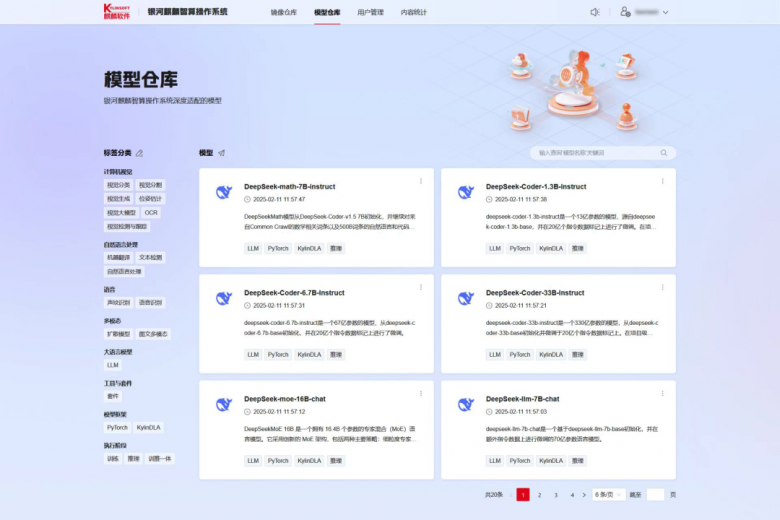Click PyTorch tag on DeepSeek-math-7B-instruct card

(x=278, y=248)
